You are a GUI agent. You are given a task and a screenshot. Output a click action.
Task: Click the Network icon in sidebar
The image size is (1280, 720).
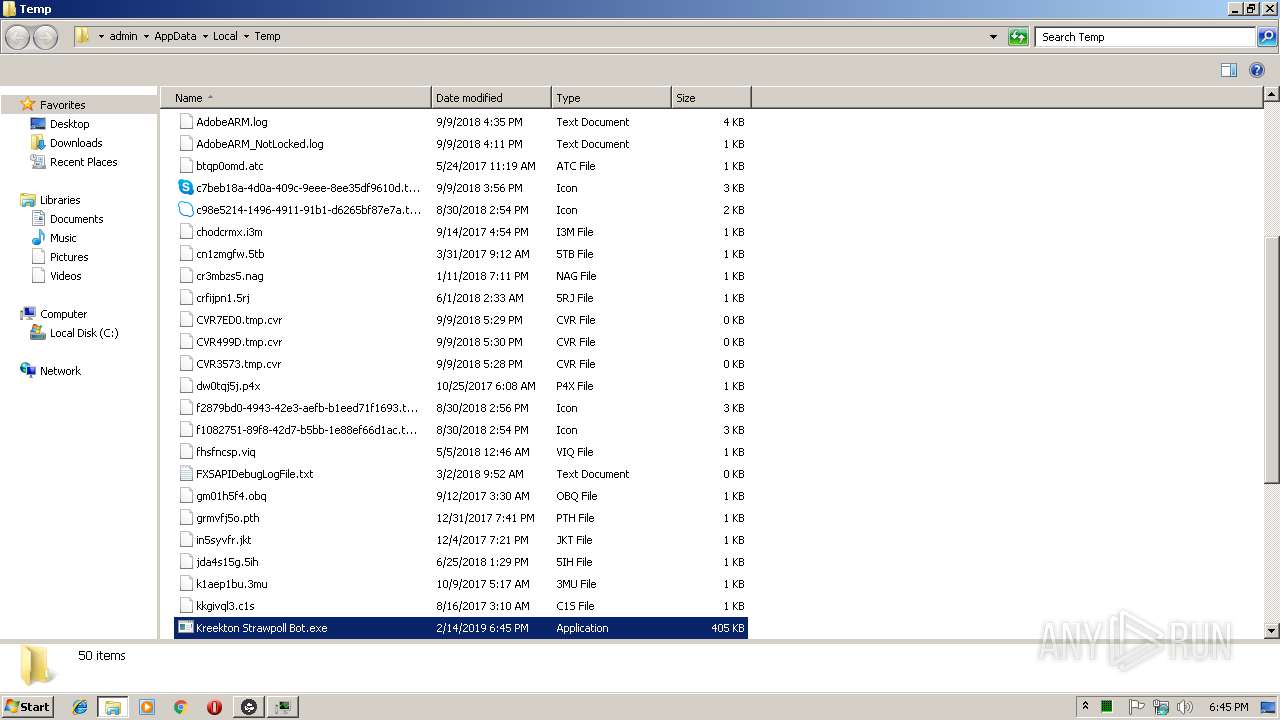[x=28, y=371]
